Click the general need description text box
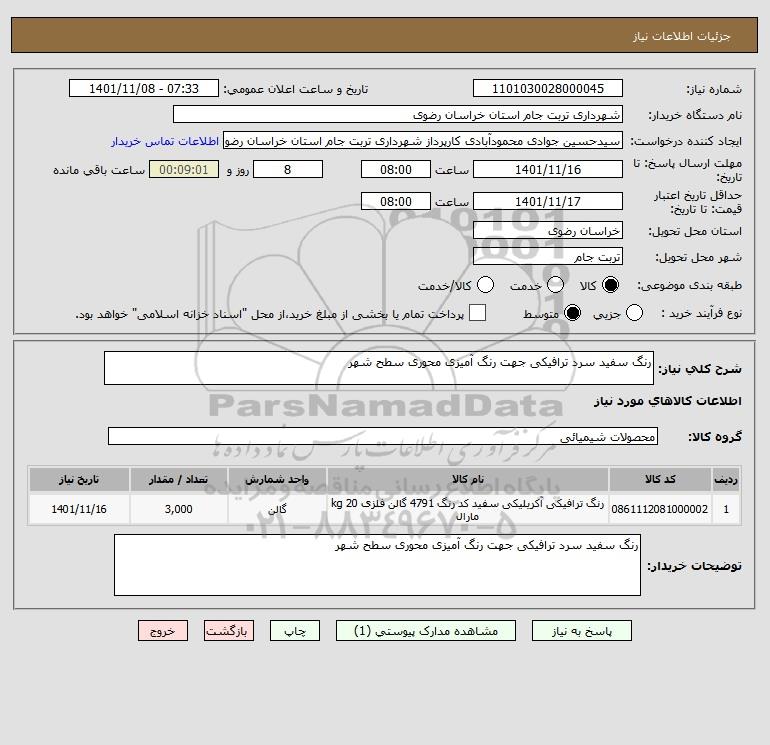Image resolution: width=770 pixels, height=745 pixels. [x=379, y=368]
